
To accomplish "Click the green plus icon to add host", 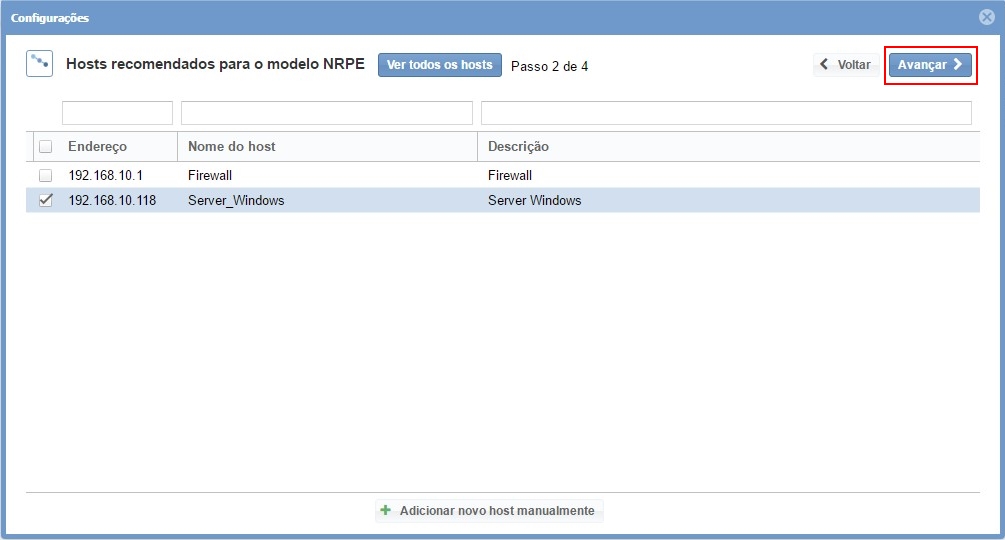I will [386, 511].
